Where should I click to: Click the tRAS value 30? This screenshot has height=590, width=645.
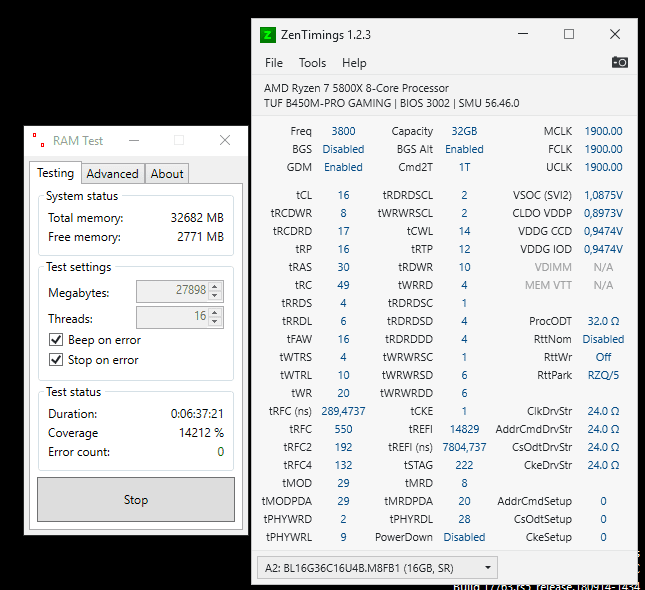click(343, 267)
